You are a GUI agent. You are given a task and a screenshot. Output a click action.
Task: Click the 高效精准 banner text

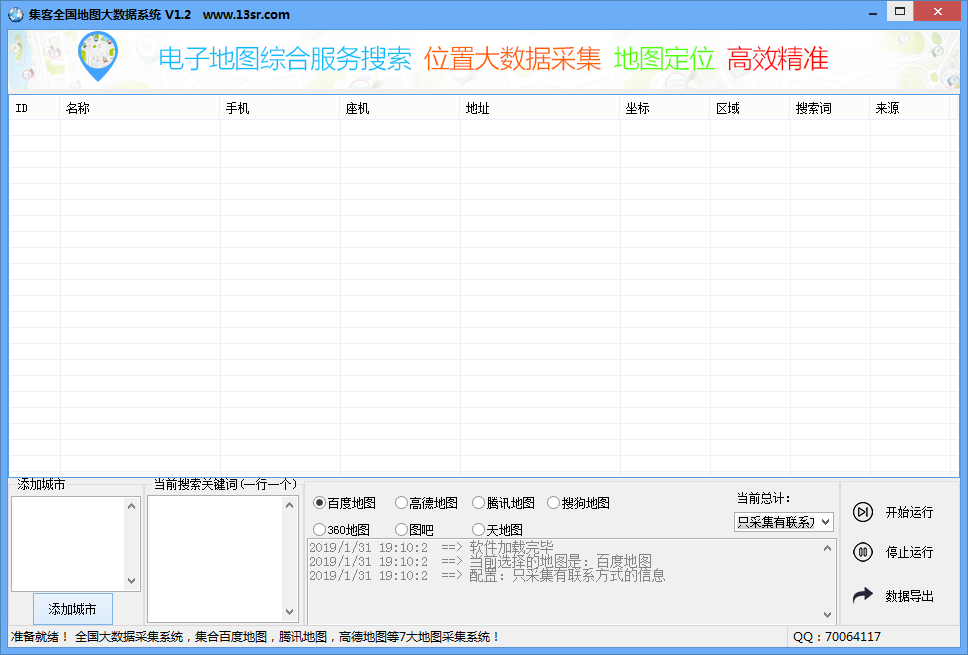click(777, 59)
